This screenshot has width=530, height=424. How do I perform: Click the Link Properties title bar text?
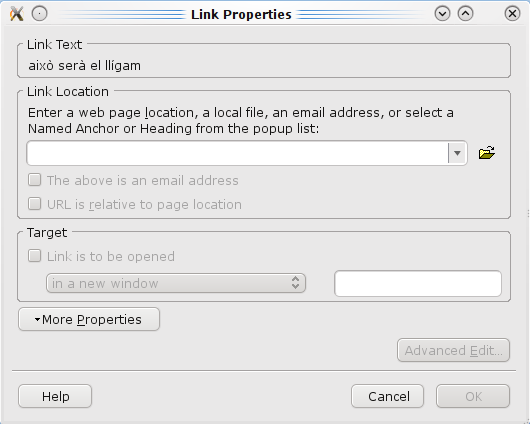tap(241, 15)
